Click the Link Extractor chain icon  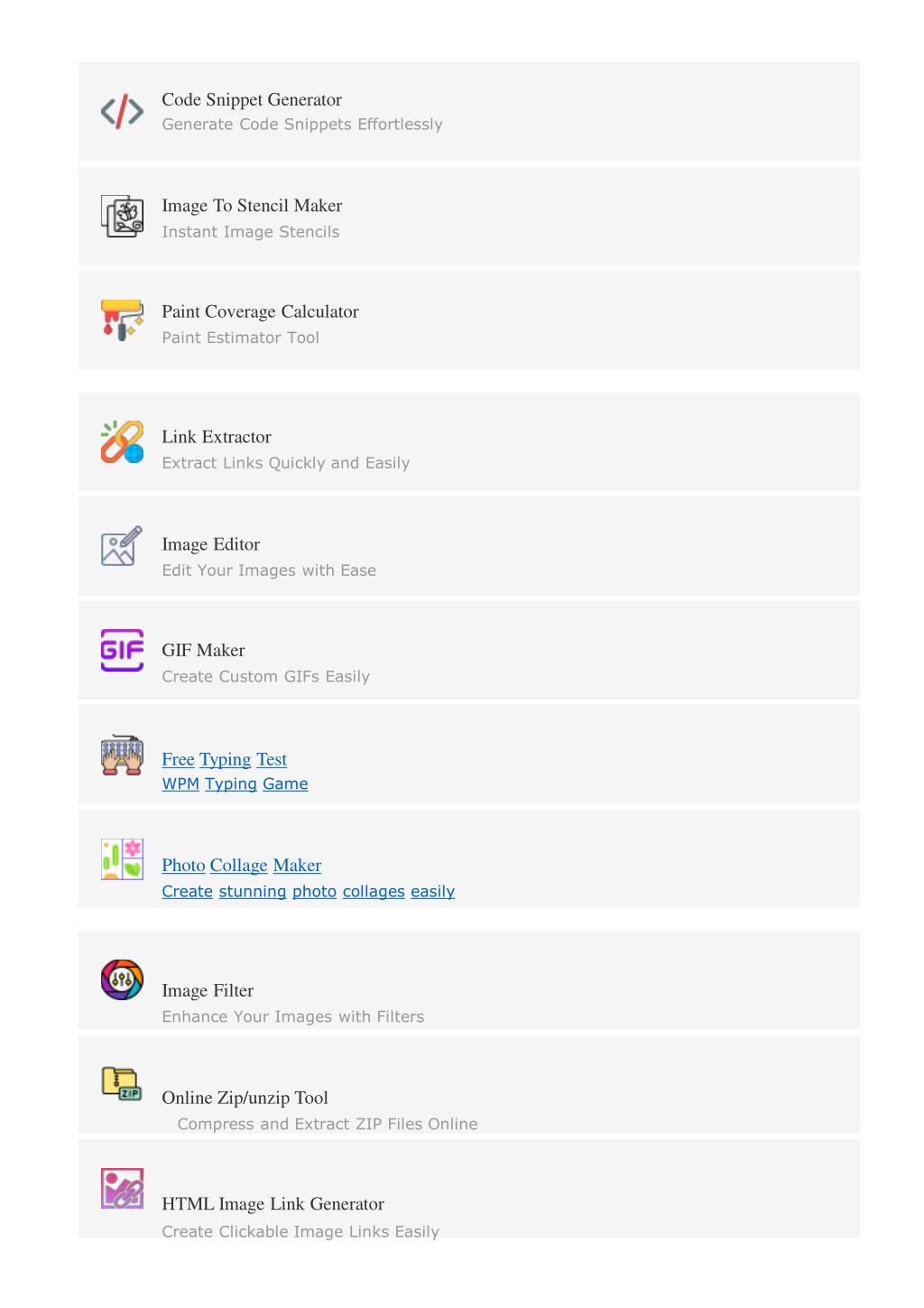click(x=122, y=442)
